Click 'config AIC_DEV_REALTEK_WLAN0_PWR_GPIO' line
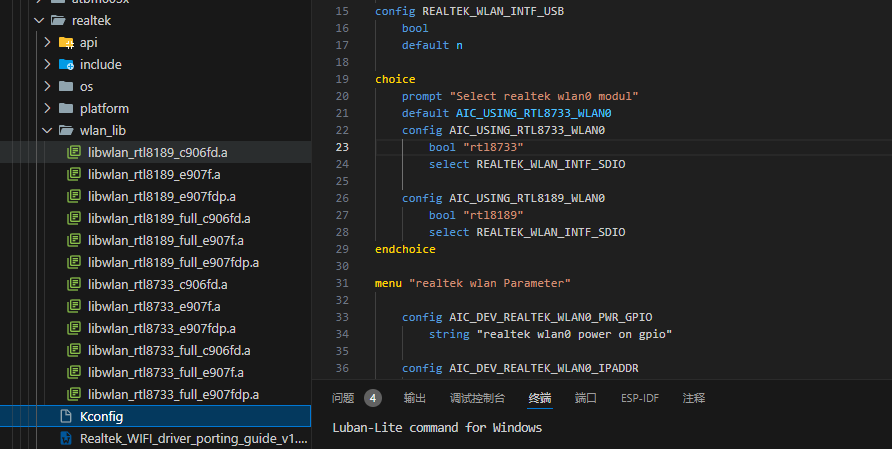 click(x=527, y=317)
